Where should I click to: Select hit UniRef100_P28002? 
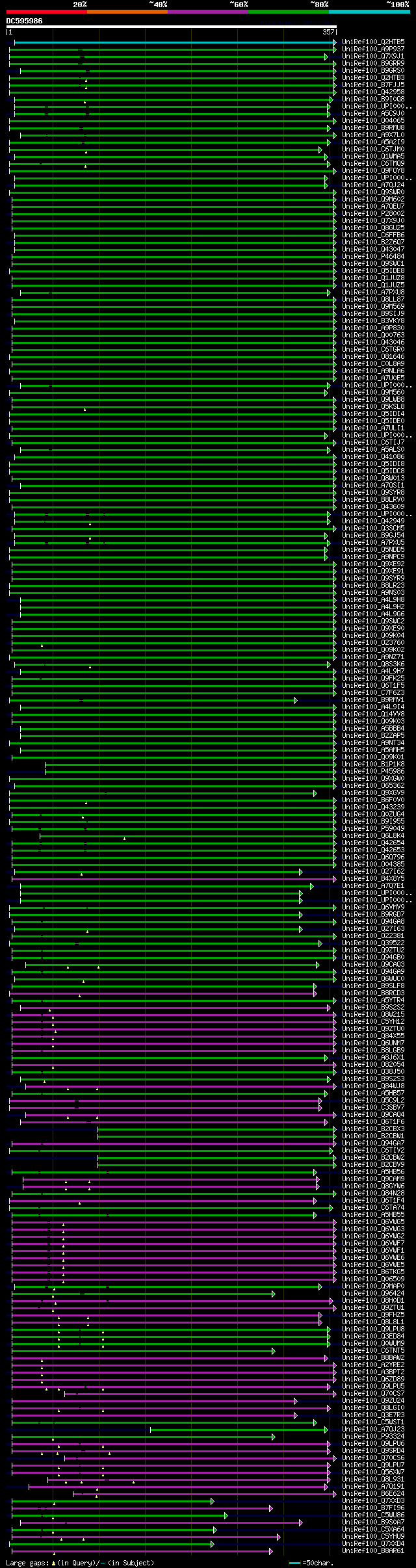point(373,214)
